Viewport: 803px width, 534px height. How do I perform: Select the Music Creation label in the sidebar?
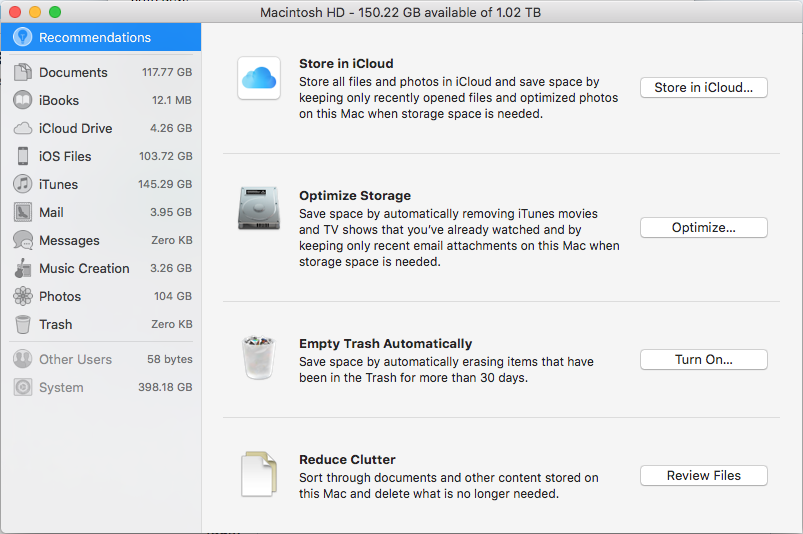[84, 268]
